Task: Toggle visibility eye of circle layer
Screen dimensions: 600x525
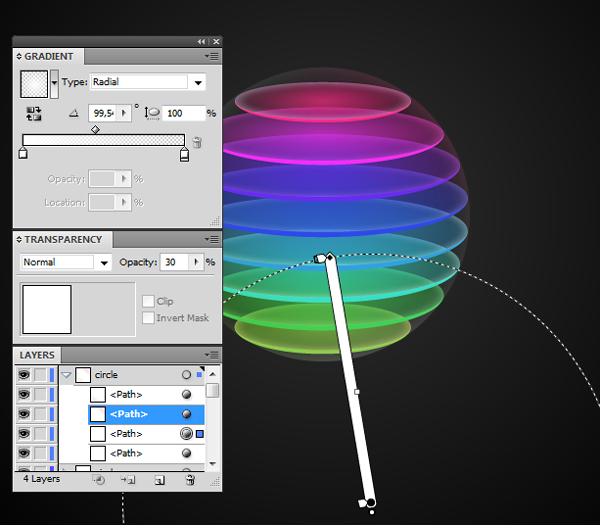Action: [24, 375]
